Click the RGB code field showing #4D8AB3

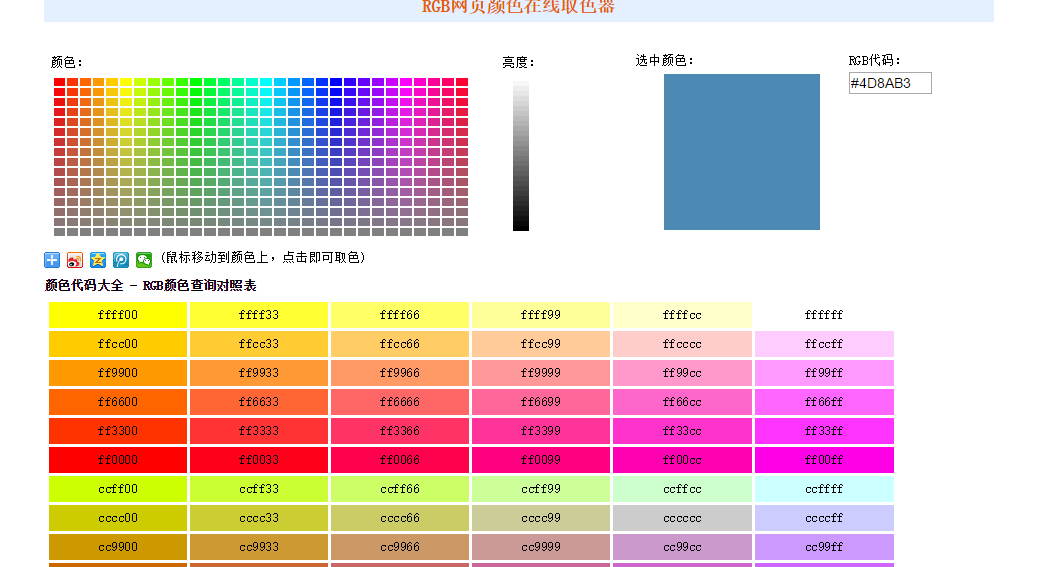coord(890,83)
